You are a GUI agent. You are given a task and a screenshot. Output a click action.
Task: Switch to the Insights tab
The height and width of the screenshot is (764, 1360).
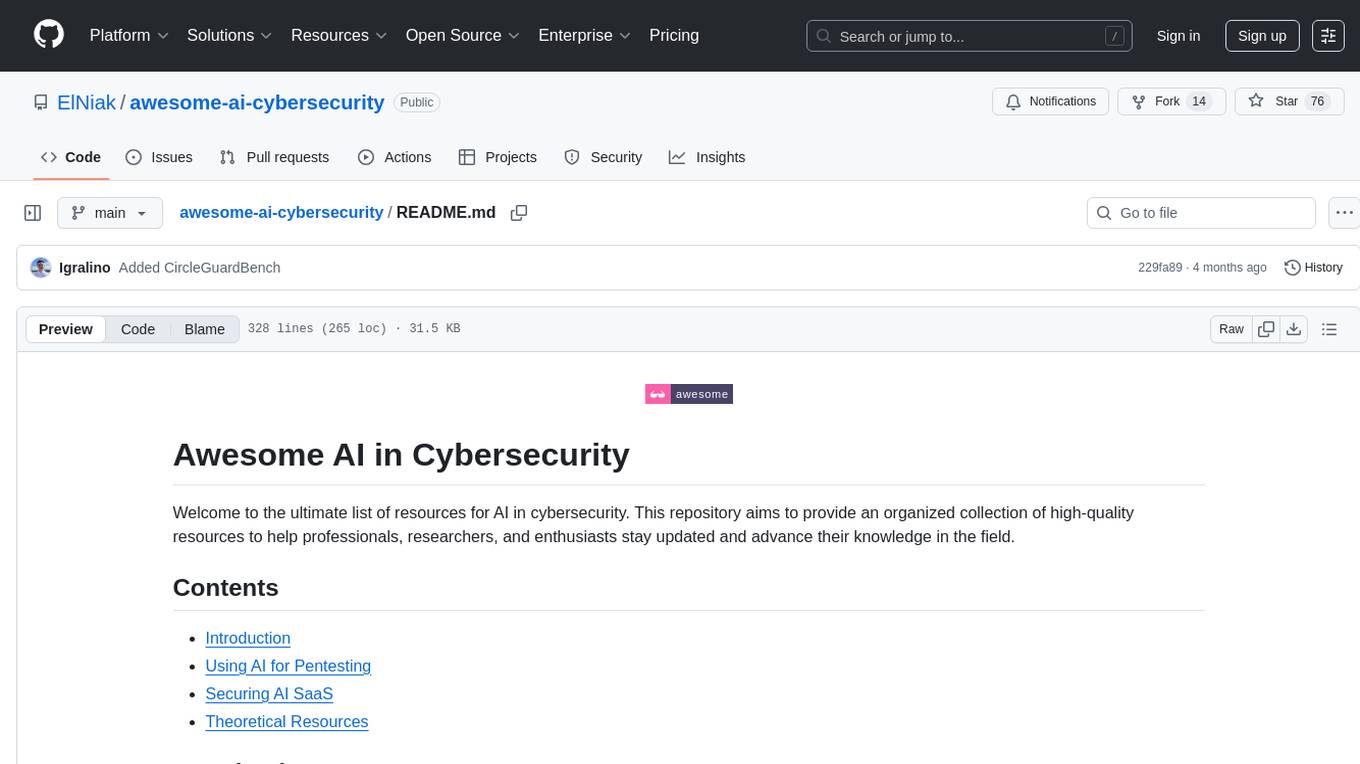point(707,157)
